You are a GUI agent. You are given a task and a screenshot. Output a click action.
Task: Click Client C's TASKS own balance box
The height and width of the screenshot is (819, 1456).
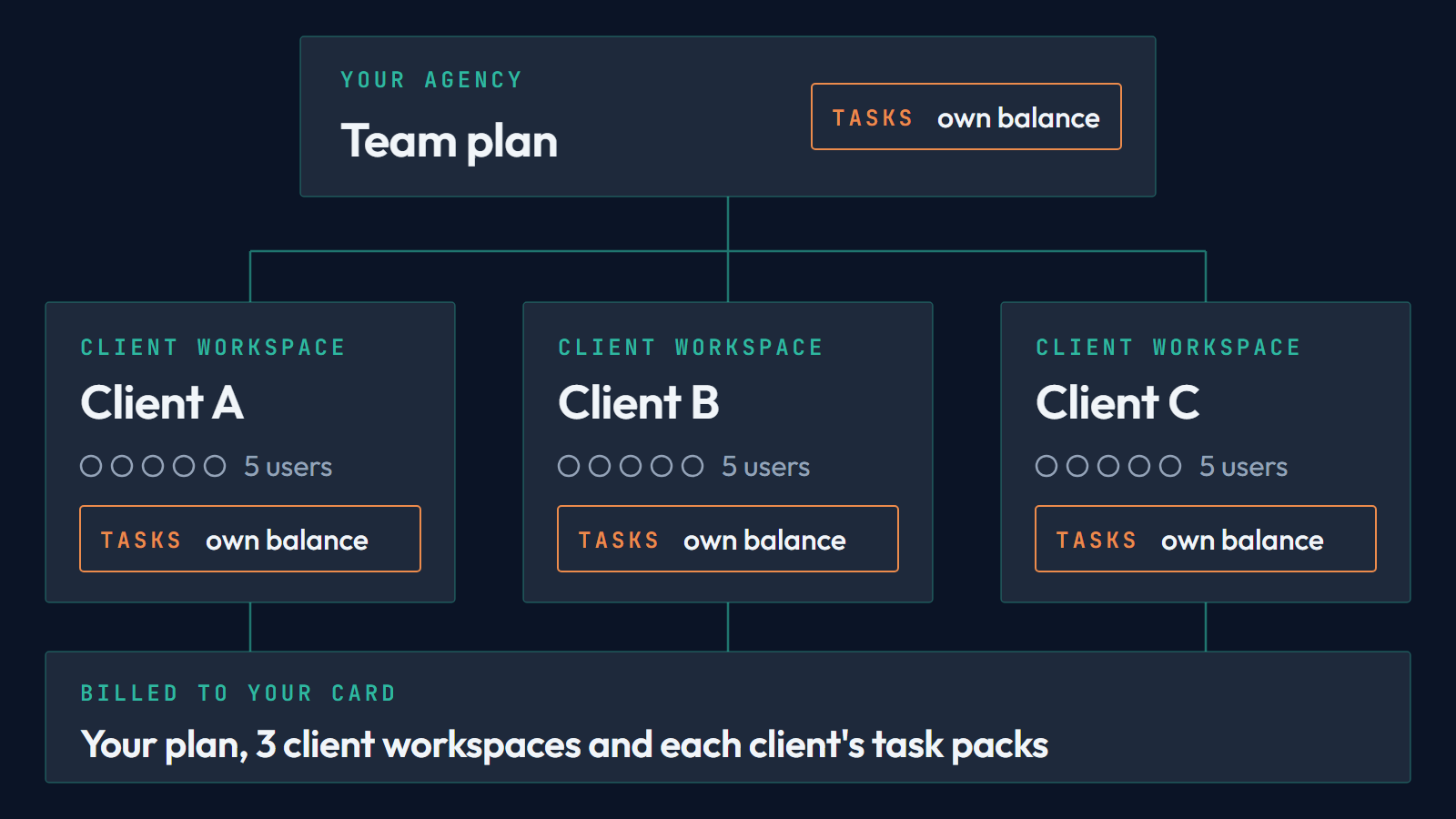(1206, 539)
